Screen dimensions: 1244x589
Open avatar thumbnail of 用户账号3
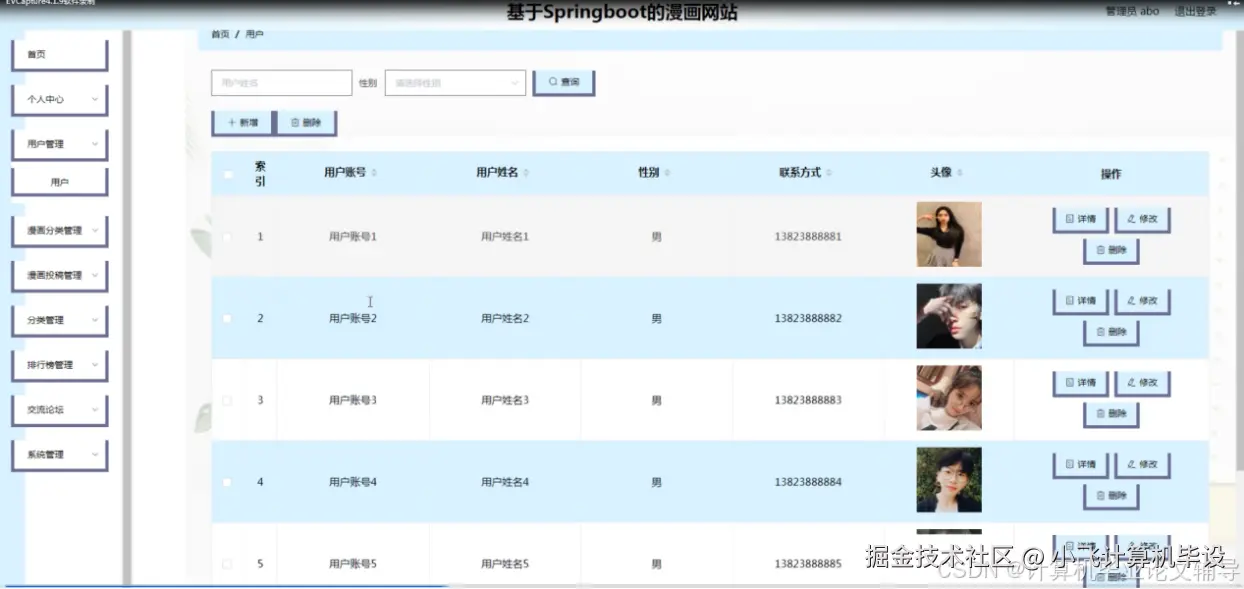pyautogui.click(x=949, y=398)
